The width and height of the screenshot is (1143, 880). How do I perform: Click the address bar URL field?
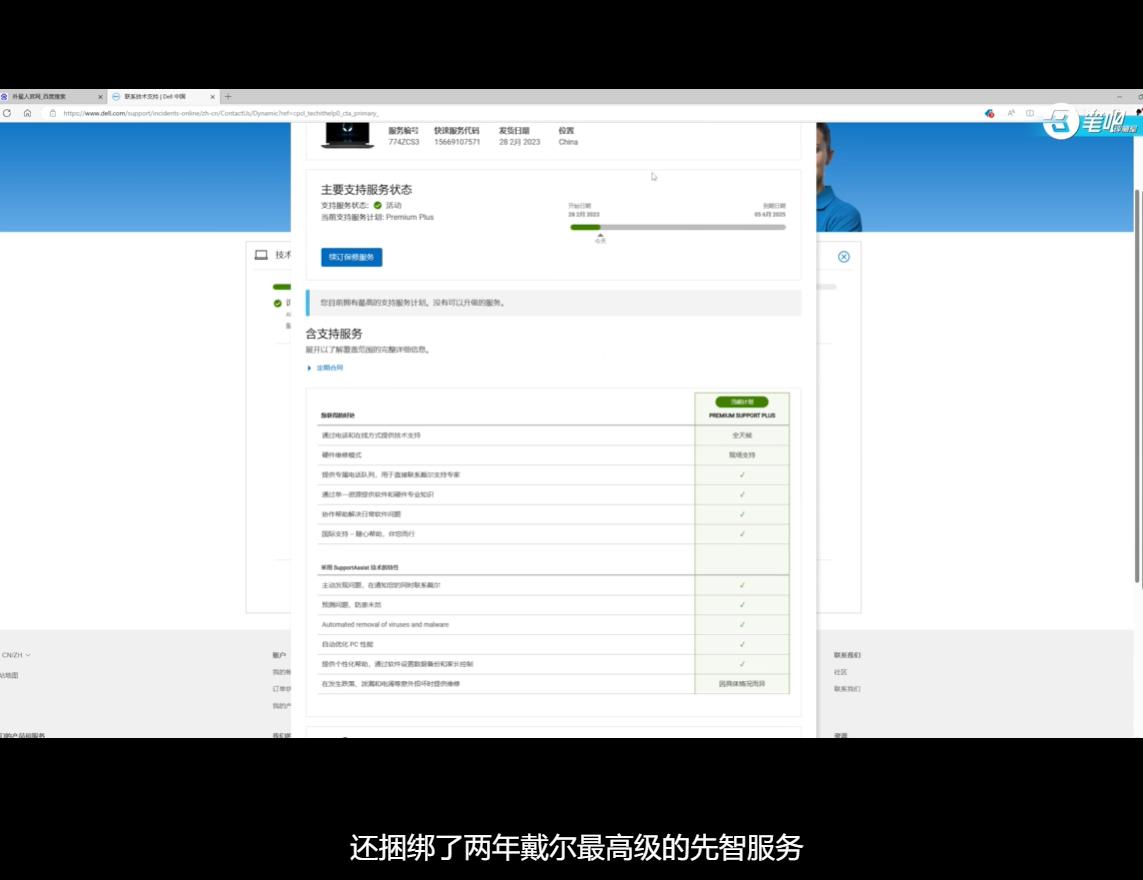pyautogui.click(x=221, y=113)
